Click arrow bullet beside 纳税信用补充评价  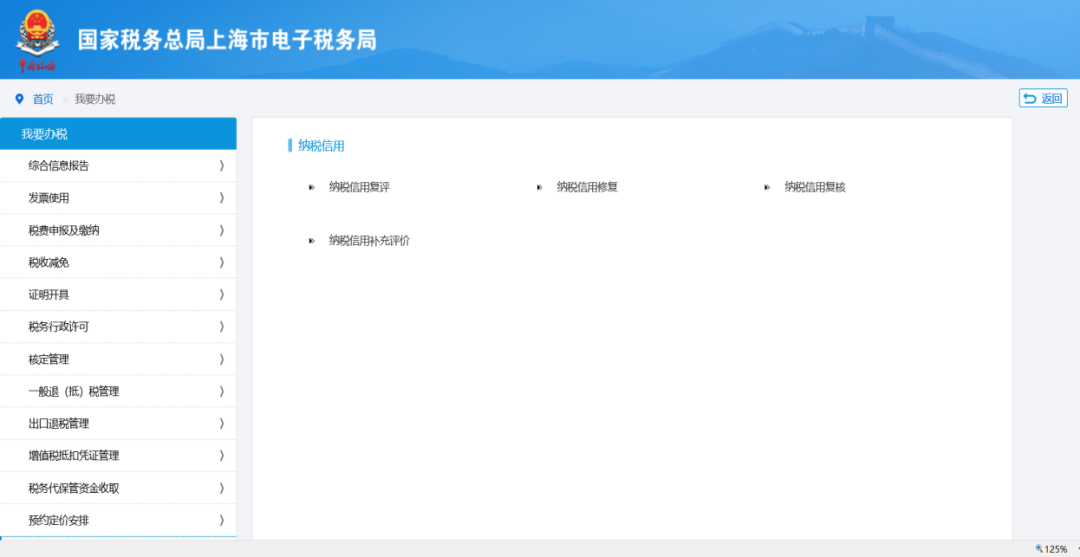click(311, 241)
